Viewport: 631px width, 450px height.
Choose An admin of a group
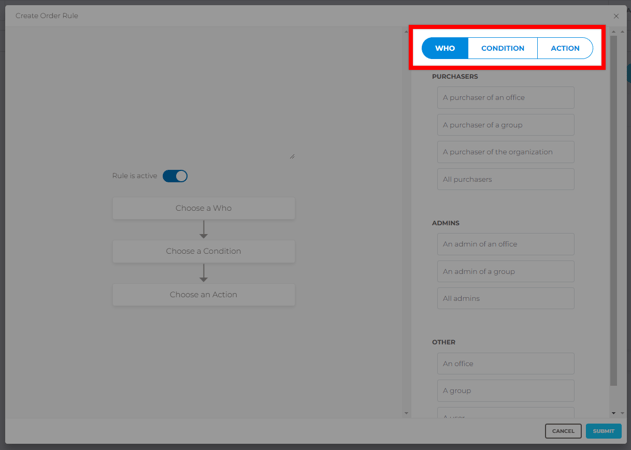tap(505, 271)
